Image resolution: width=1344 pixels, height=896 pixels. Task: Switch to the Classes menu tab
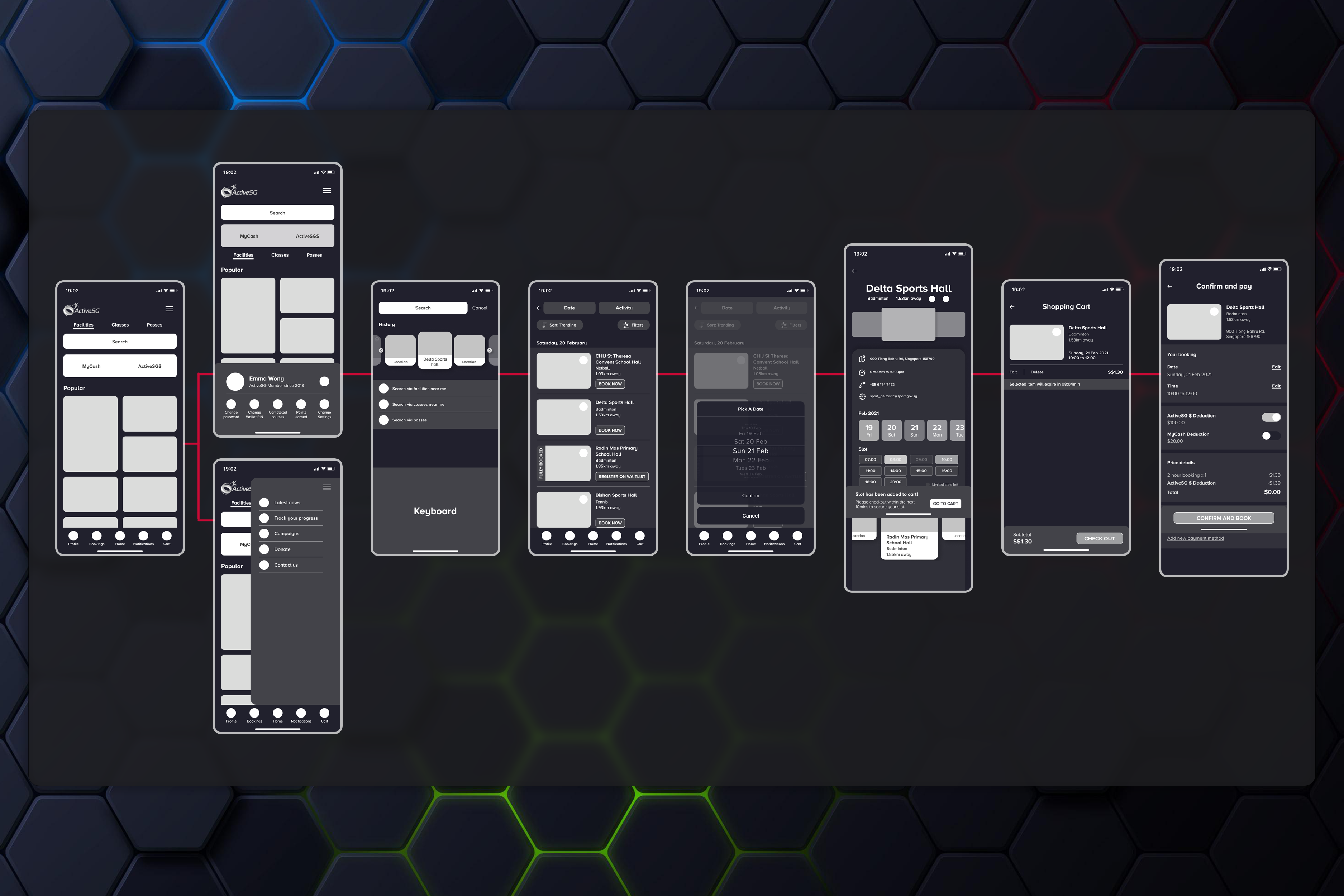120,325
